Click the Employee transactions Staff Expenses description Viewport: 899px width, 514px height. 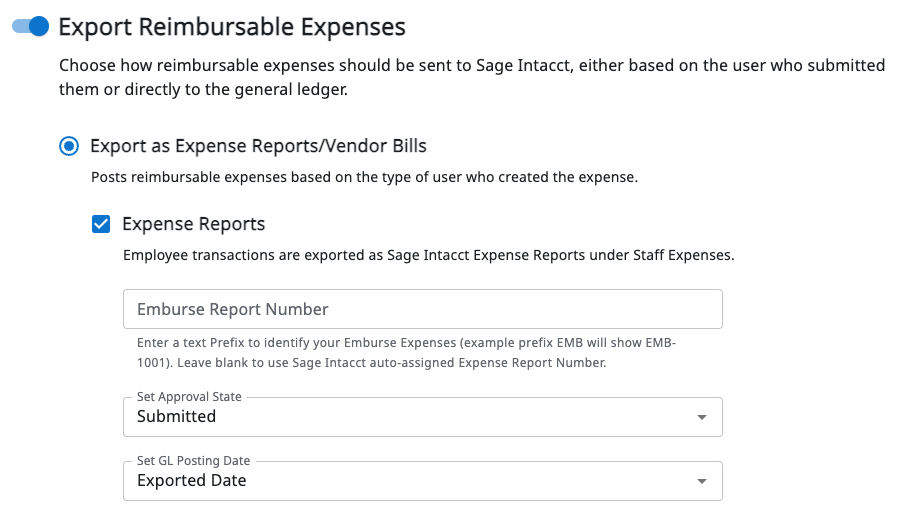tap(428, 255)
